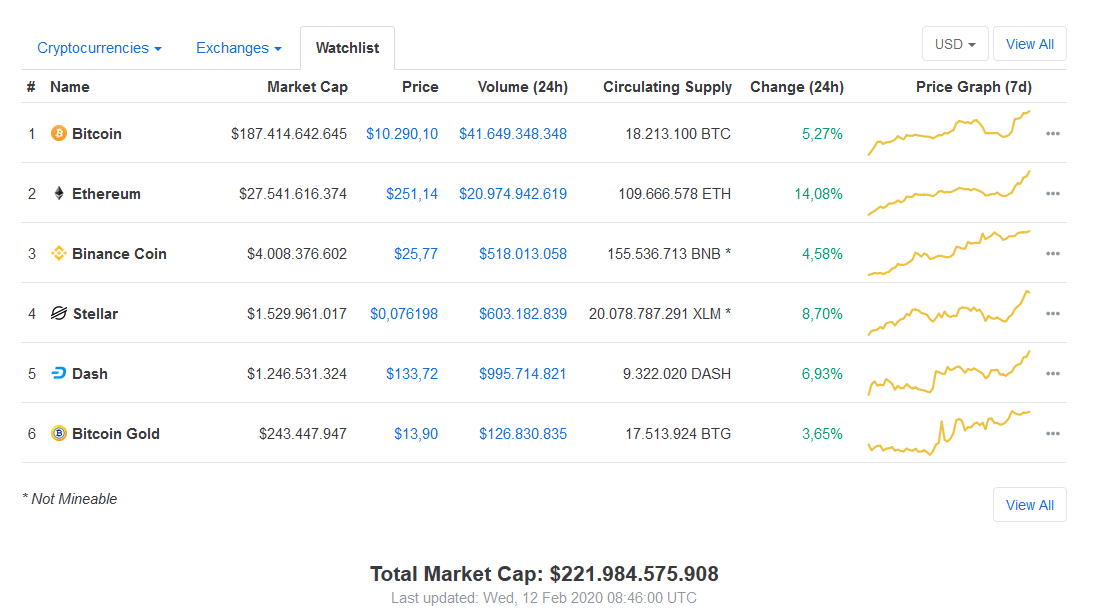The width and height of the screenshot is (1105, 615).
Task: Open the three-dot menu for Stellar row
Action: (1053, 313)
